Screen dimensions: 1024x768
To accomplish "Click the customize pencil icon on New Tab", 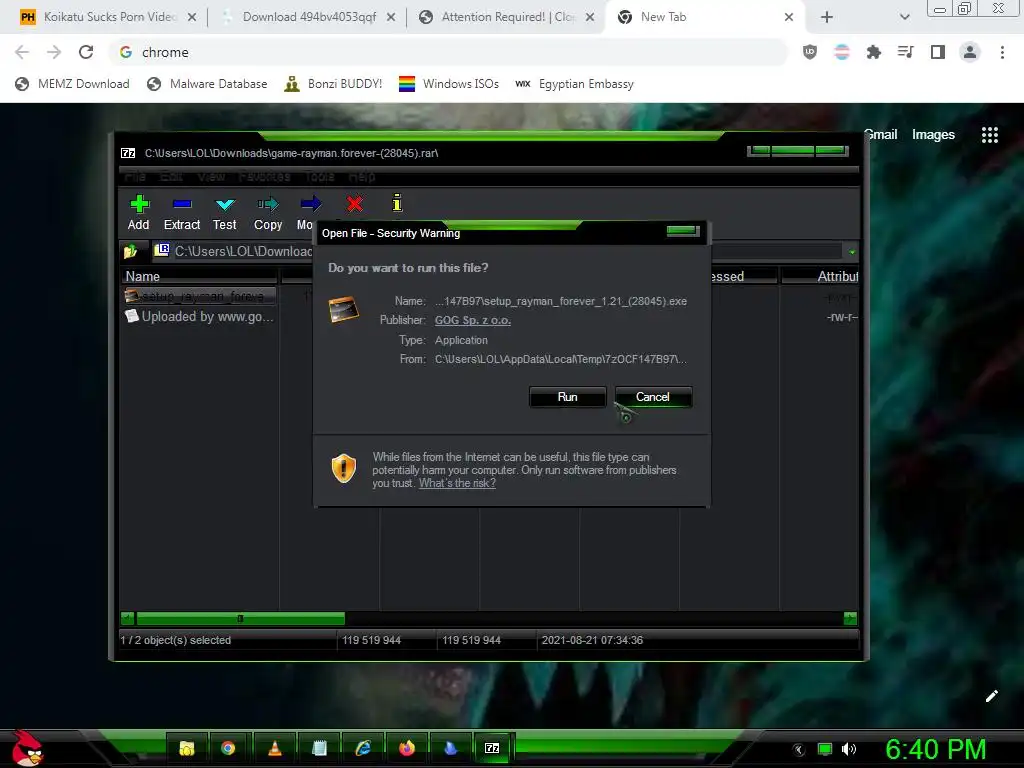I will pyautogui.click(x=991, y=696).
